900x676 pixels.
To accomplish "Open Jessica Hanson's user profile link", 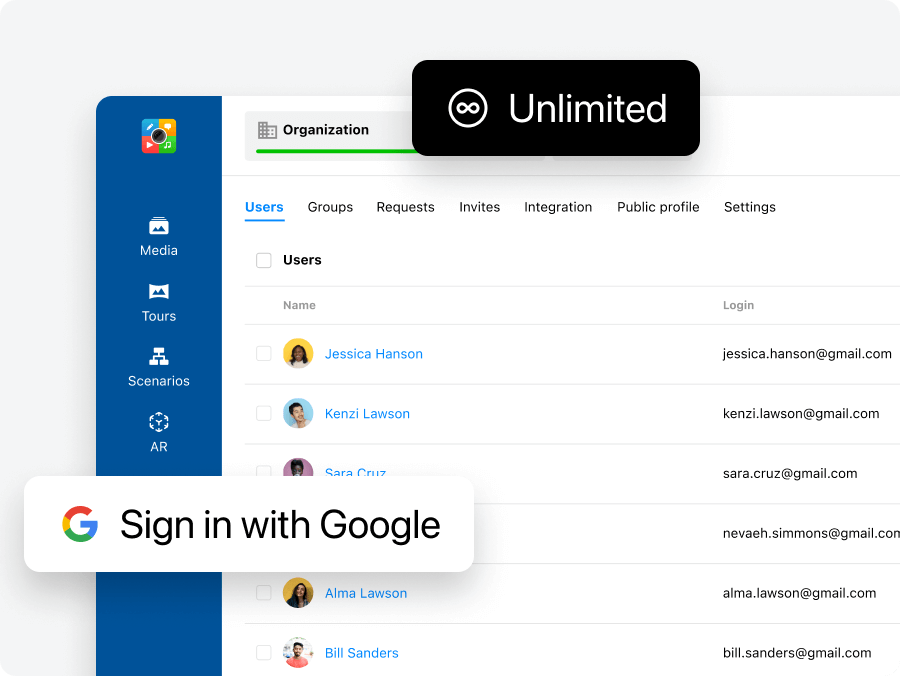I will click(x=374, y=354).
